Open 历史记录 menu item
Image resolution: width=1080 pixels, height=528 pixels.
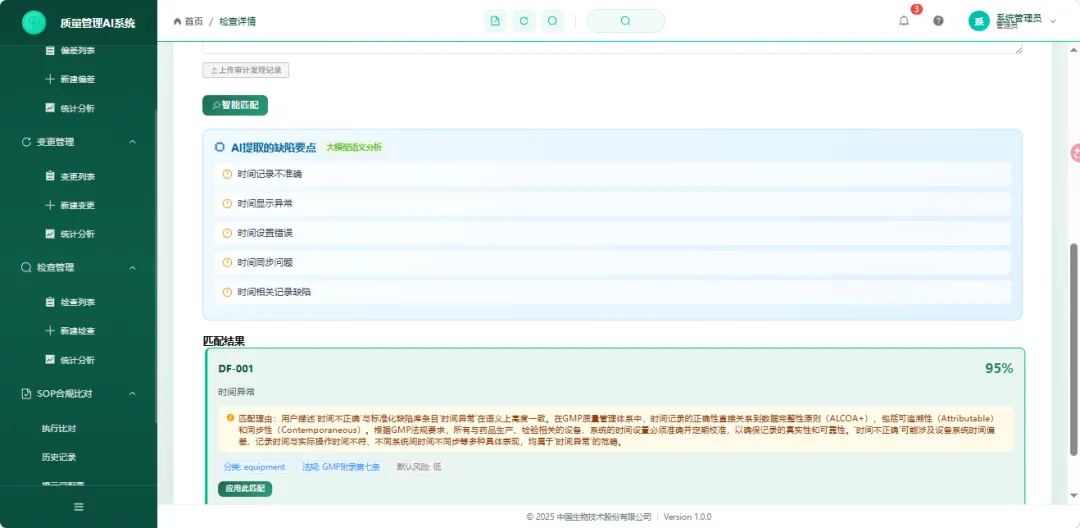point(59,457)
